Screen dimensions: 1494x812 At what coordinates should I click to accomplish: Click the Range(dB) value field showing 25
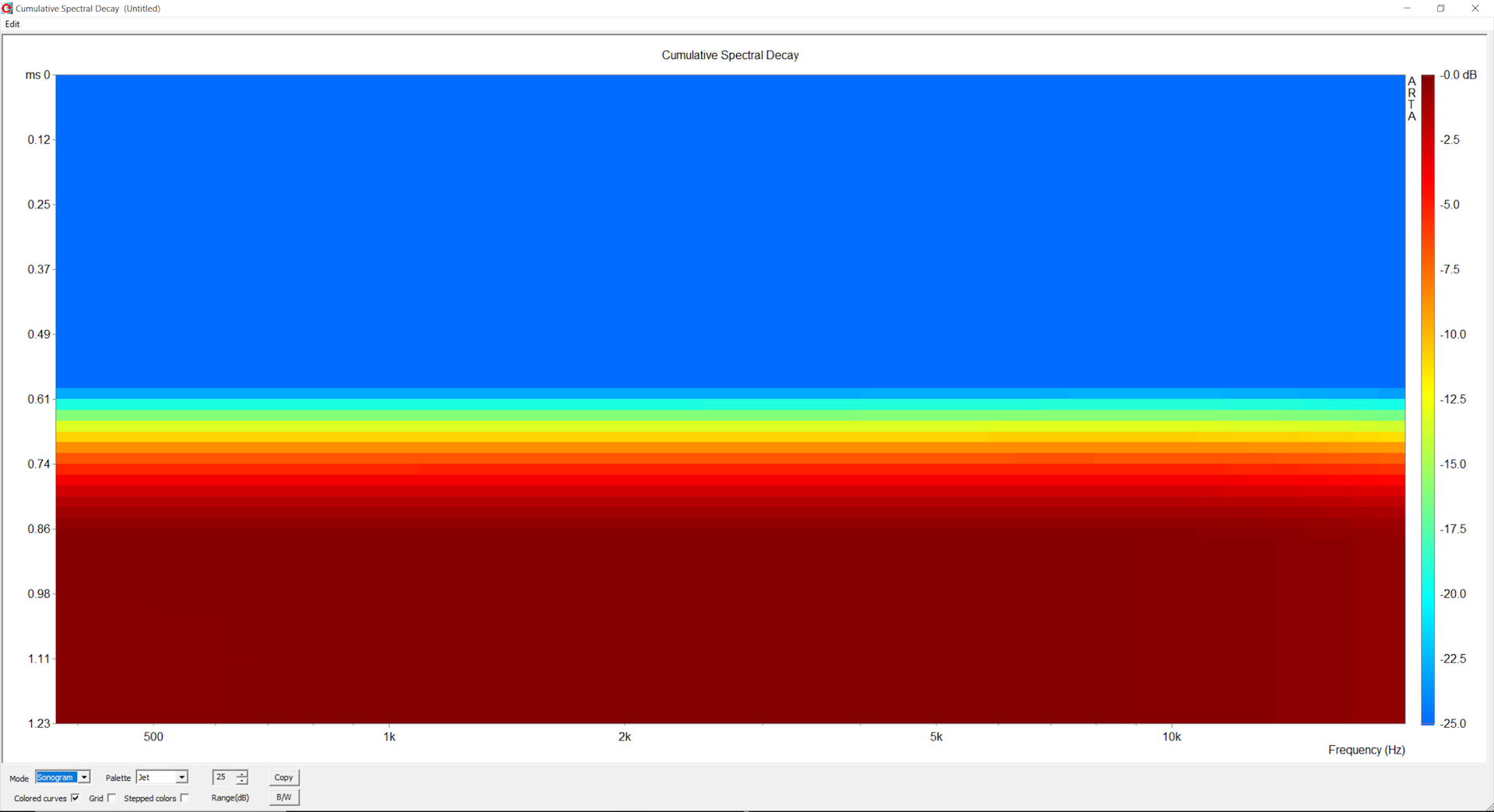point(224,777)
